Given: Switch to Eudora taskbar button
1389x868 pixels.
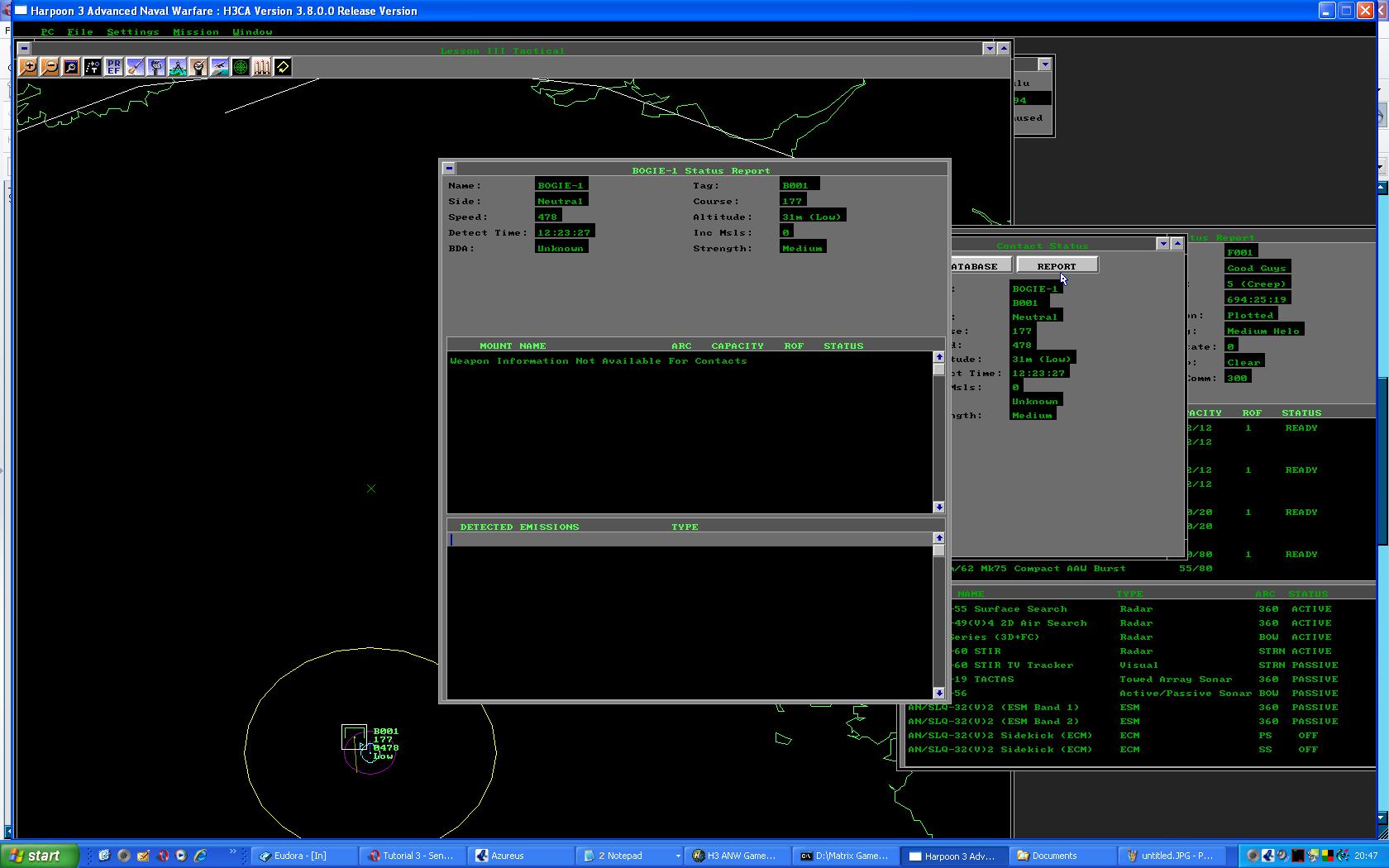Looking at the screenshot, I should point(305,856).
